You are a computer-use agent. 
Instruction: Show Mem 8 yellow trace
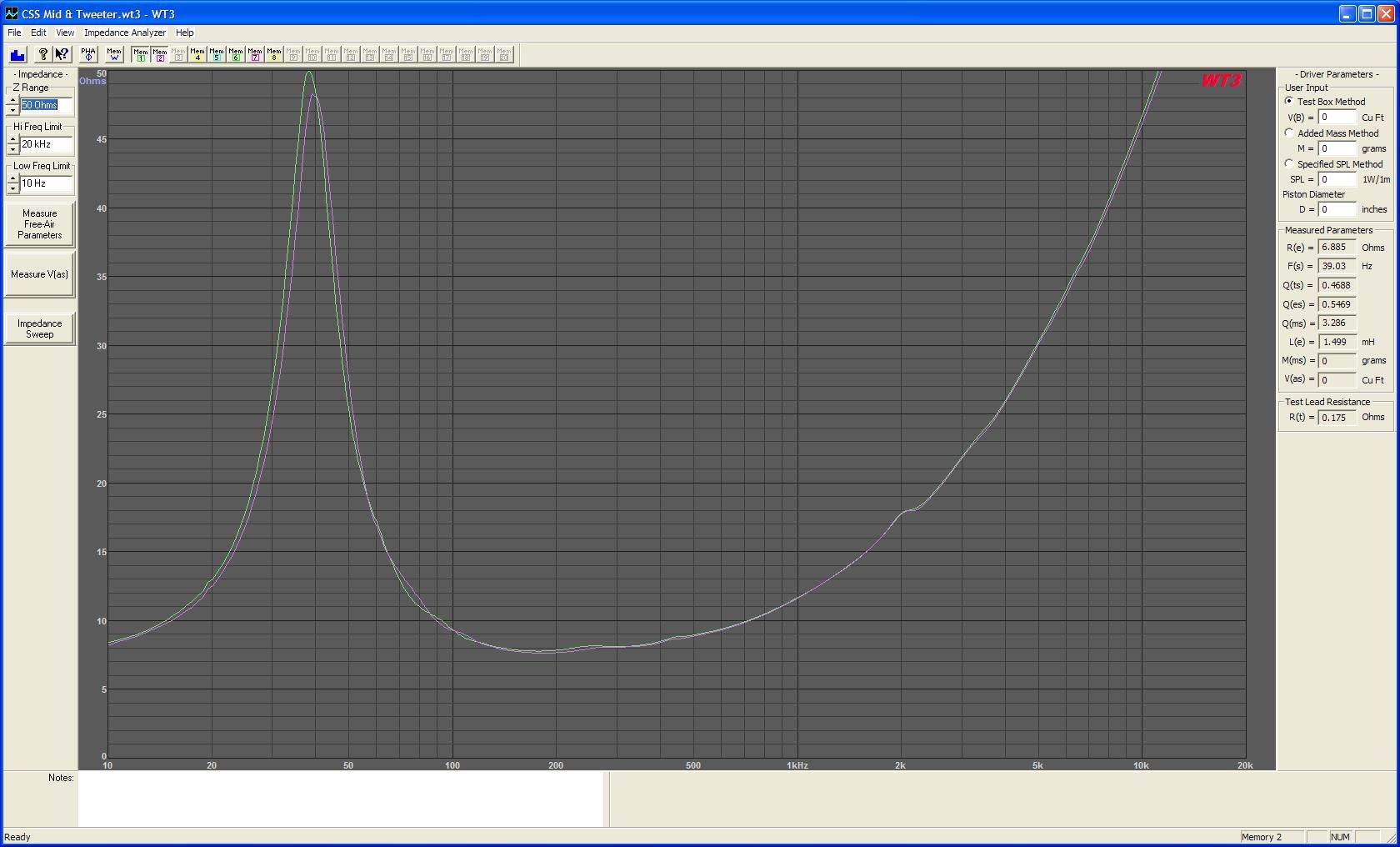274,55
